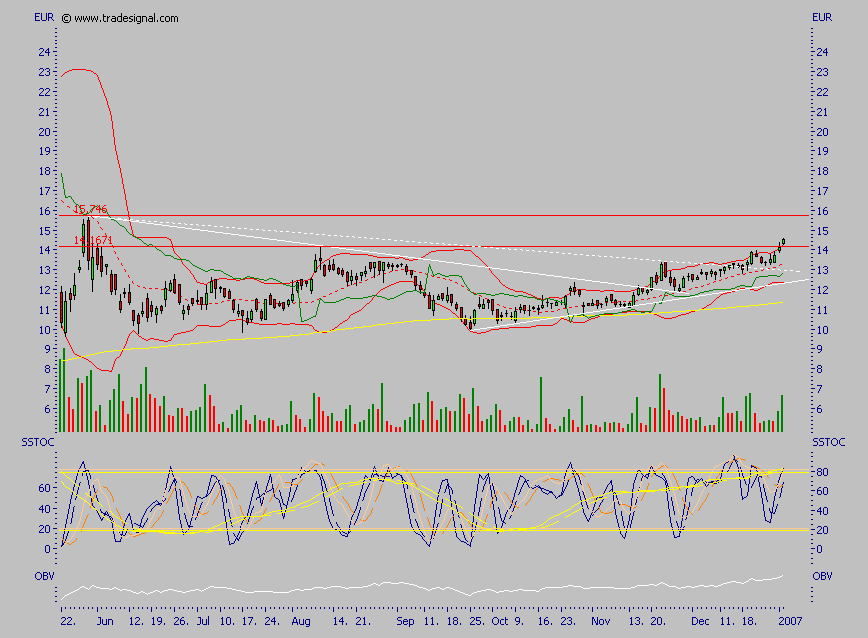868x638 pixels.
Task: Pick the Aug date label on time axis
Action: pyautogui.click(x=301, y=620)
